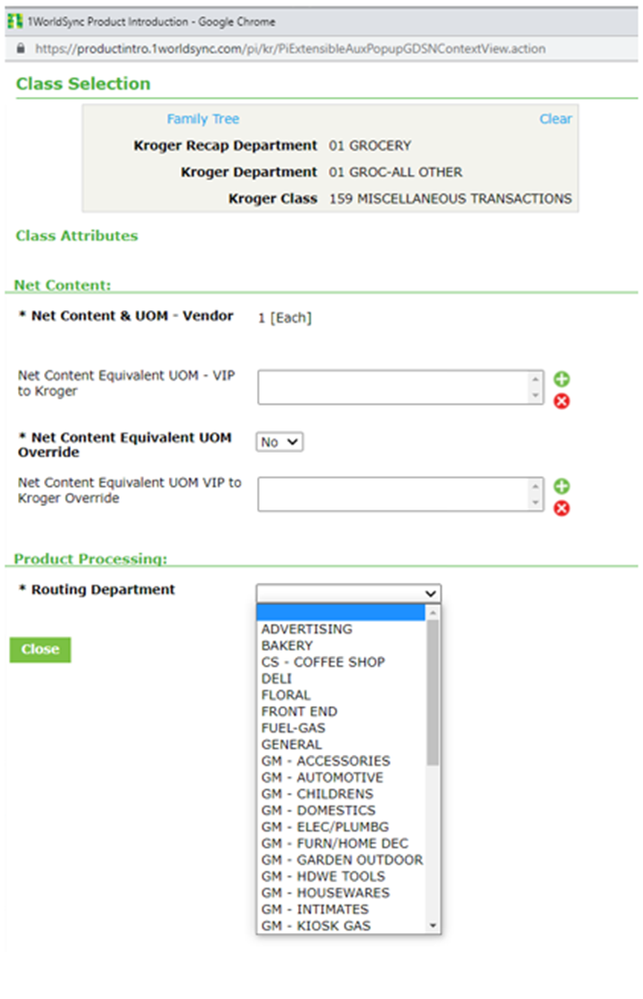This screenshot has height=999, width=643.
Task: Click the scrollbar thumb of the routing list
Action: point(433,692)
